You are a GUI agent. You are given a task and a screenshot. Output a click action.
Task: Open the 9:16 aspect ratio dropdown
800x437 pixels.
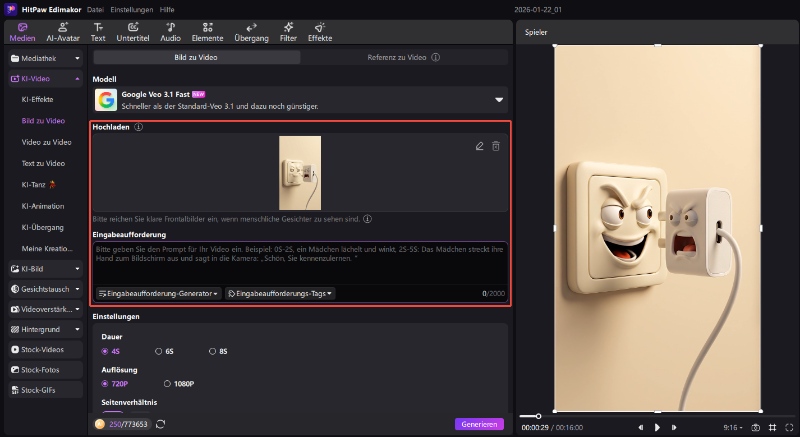[733, 428]
